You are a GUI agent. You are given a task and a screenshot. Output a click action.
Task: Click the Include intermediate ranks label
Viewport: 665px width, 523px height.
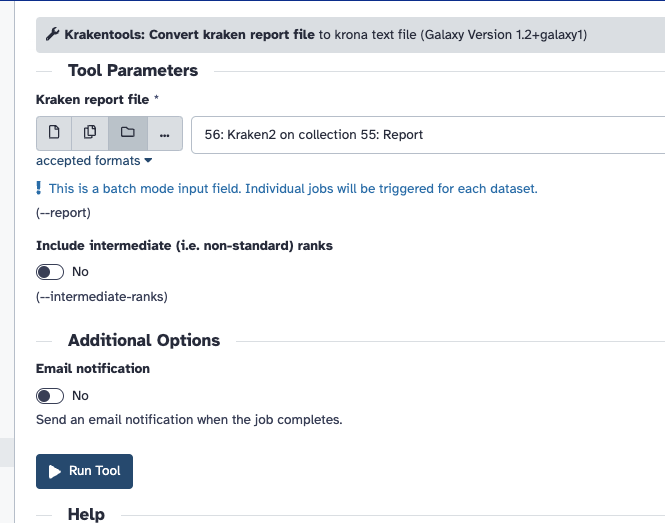(184, 244)
